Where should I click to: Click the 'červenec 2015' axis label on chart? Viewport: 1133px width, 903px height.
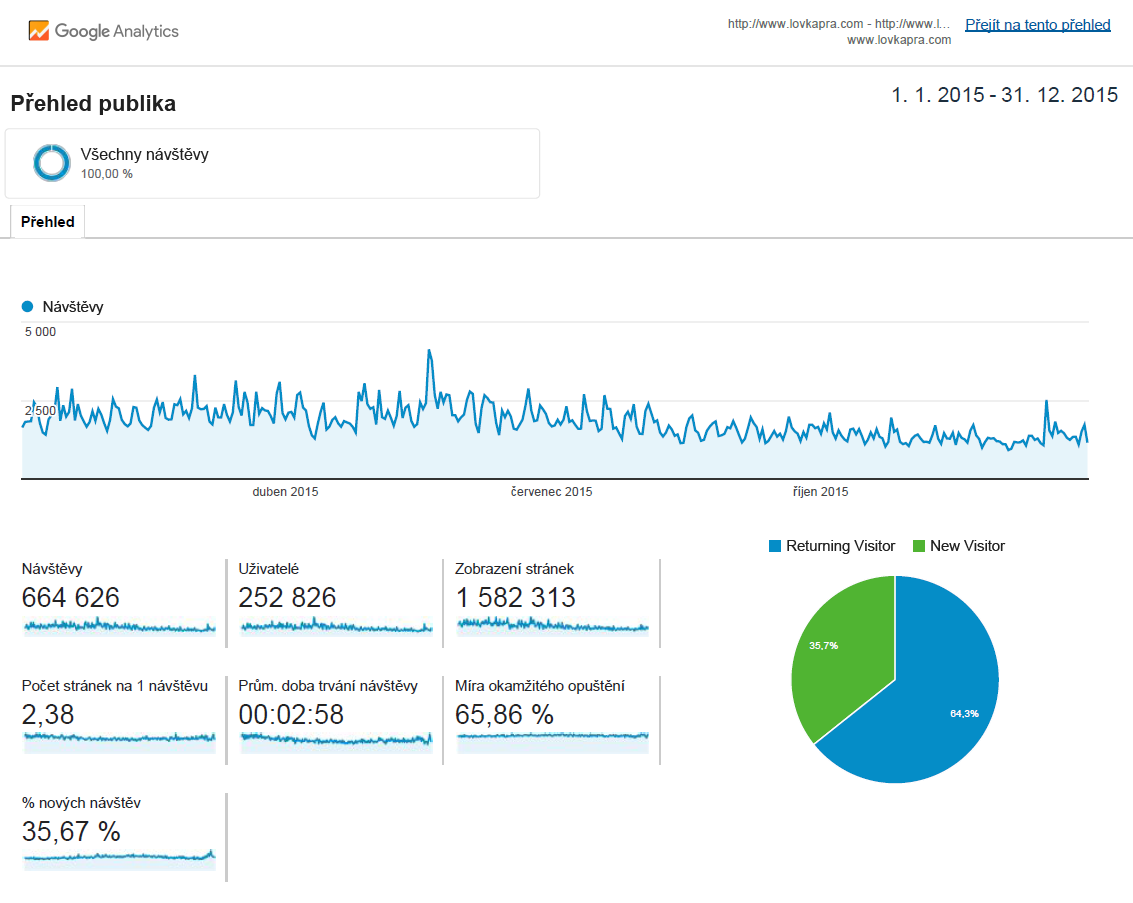(x=551, y=492)
